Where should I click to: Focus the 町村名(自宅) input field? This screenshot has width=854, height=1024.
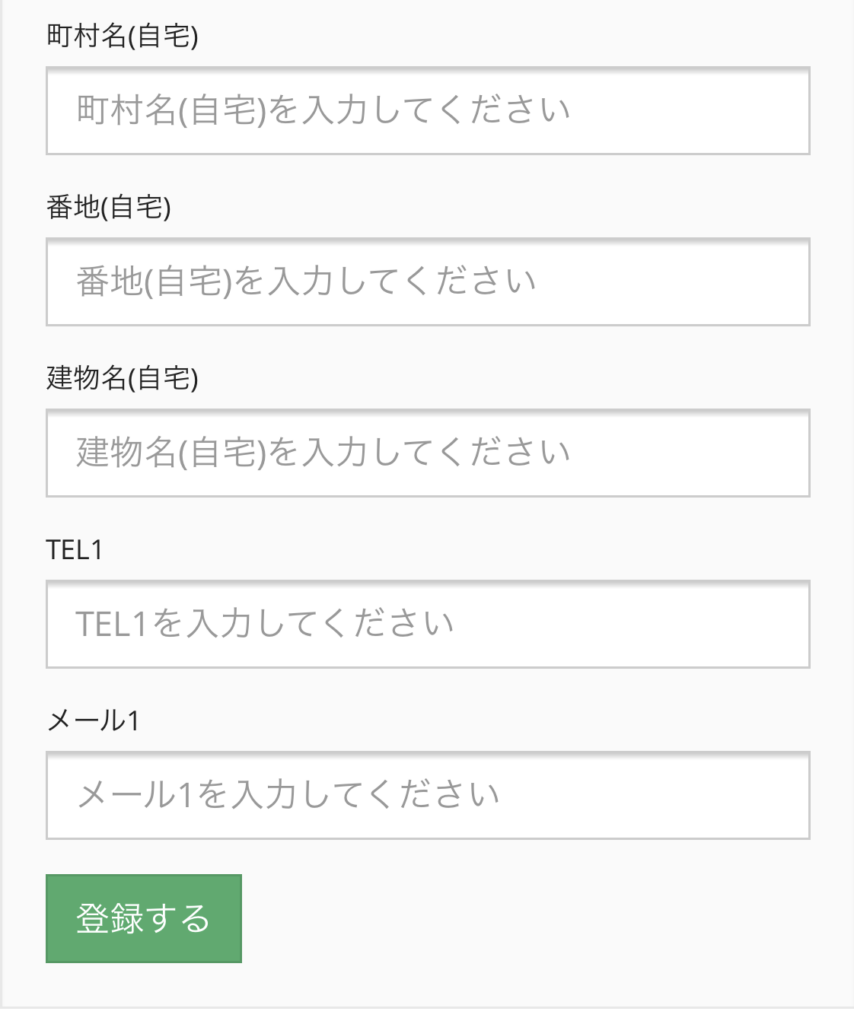coord(428,110)
